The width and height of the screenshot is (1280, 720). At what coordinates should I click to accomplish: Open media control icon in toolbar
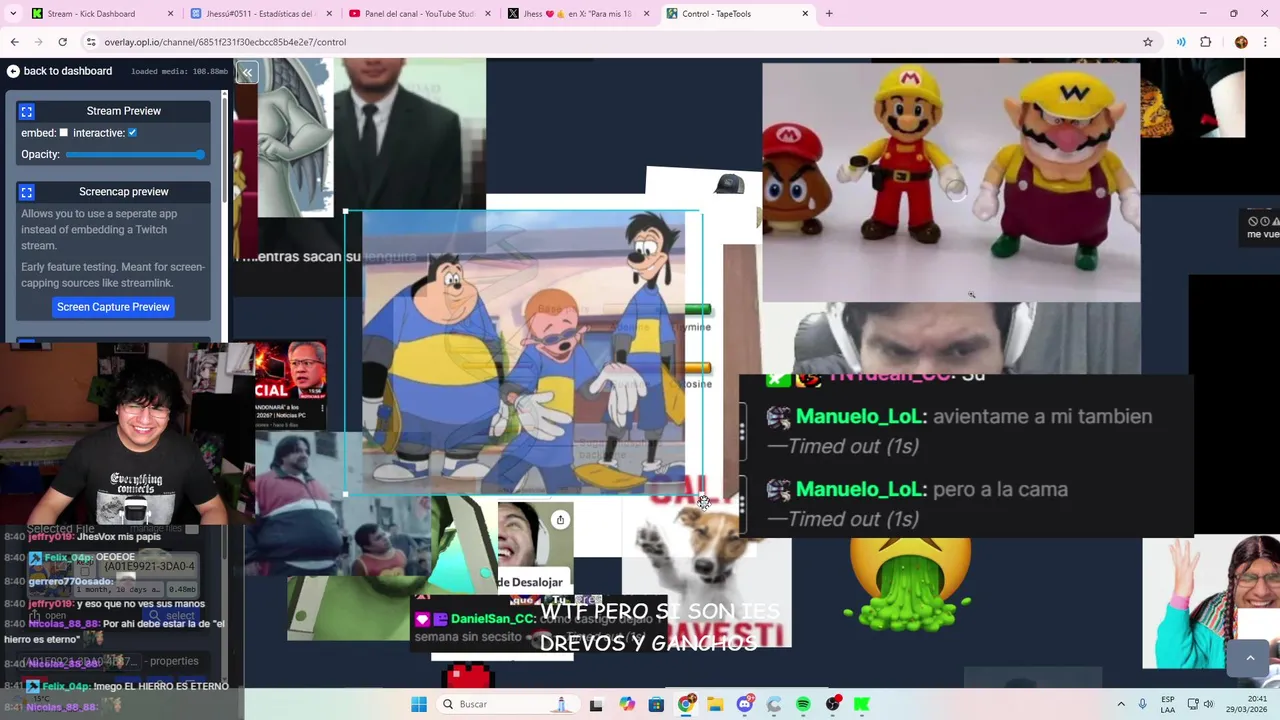1181,42
